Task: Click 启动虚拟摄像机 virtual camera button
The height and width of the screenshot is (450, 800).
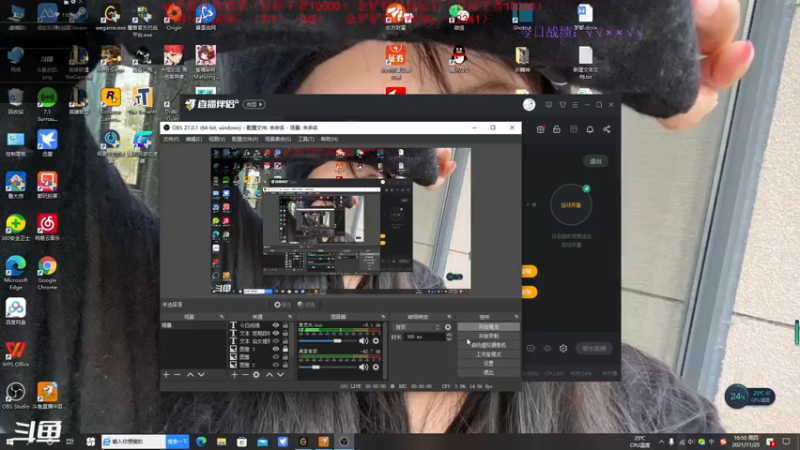Action: click(488, 345)
